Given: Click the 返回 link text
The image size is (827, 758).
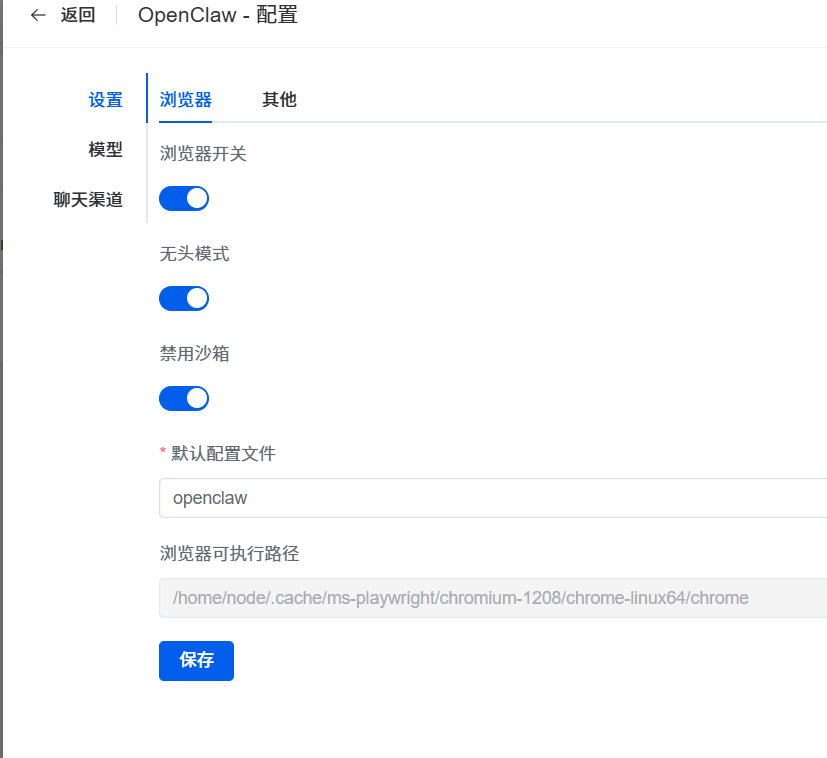Looking at the screenshot, I should 78,15.
